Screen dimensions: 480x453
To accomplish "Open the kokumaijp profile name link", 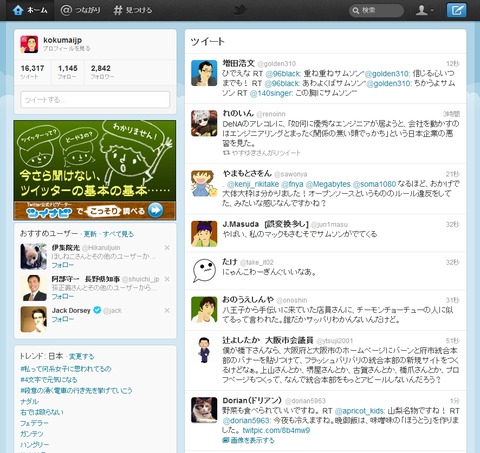I will point(62,40).
